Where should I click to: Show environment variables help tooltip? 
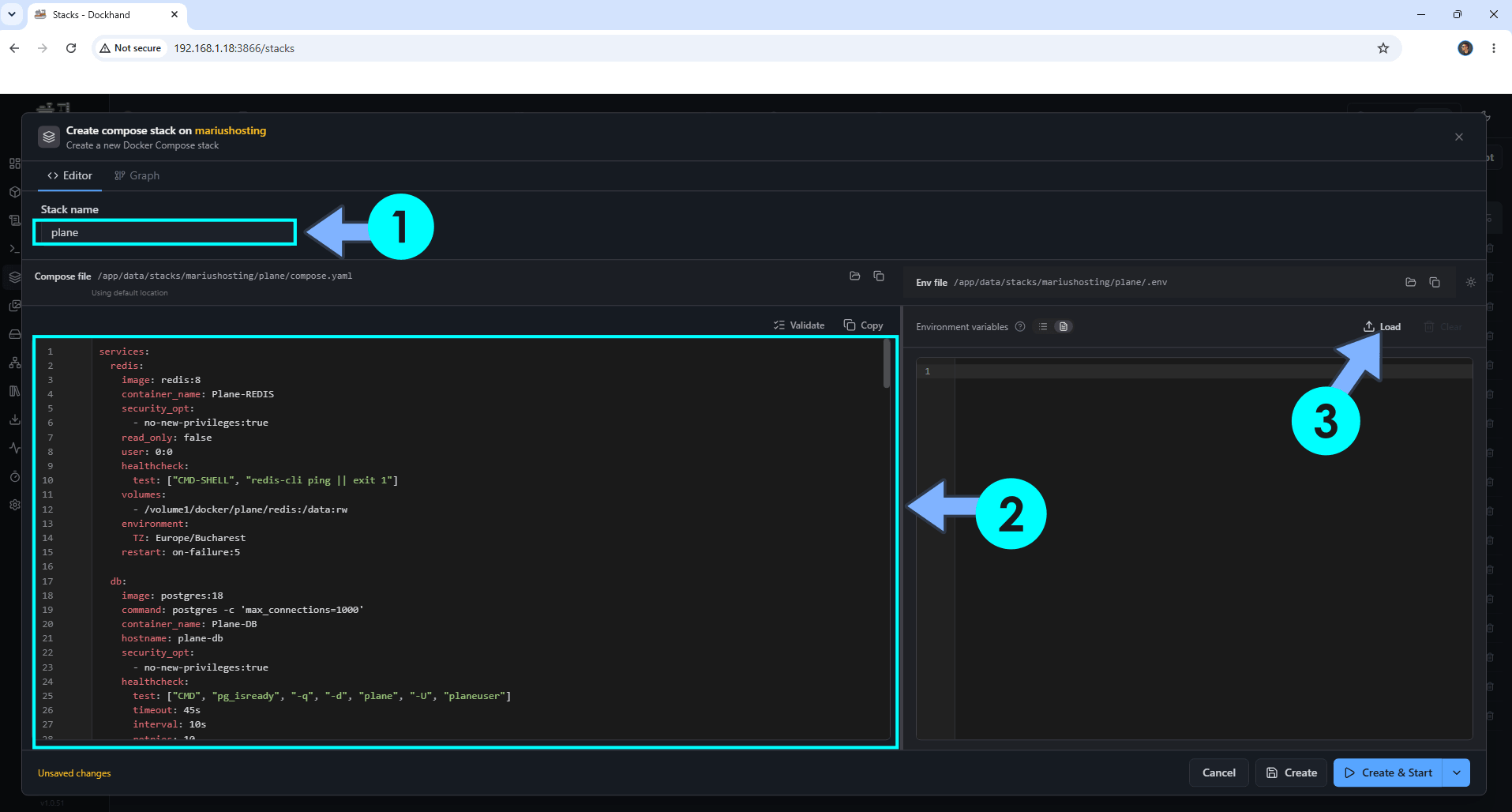pyautogui.click(x=1020, y=327)
